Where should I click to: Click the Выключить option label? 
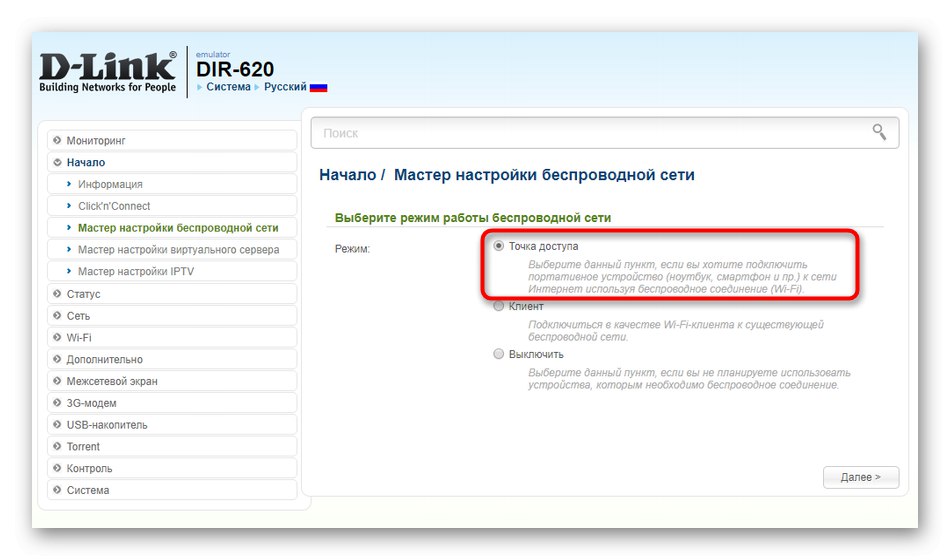(x=536, y=354)
